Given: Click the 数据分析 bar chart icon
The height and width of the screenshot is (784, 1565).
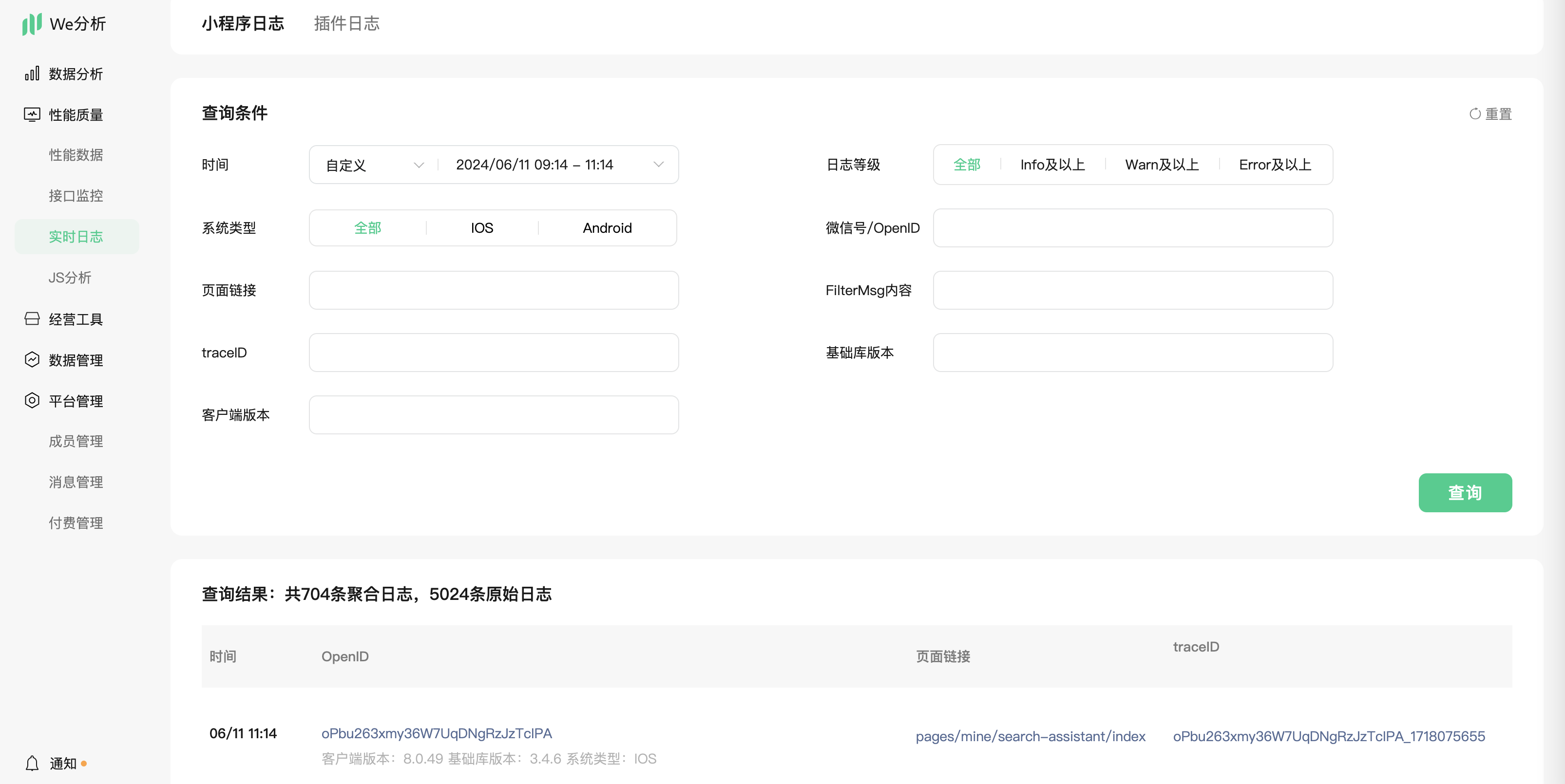Looking at the screenshot, I should coord(32,74).
